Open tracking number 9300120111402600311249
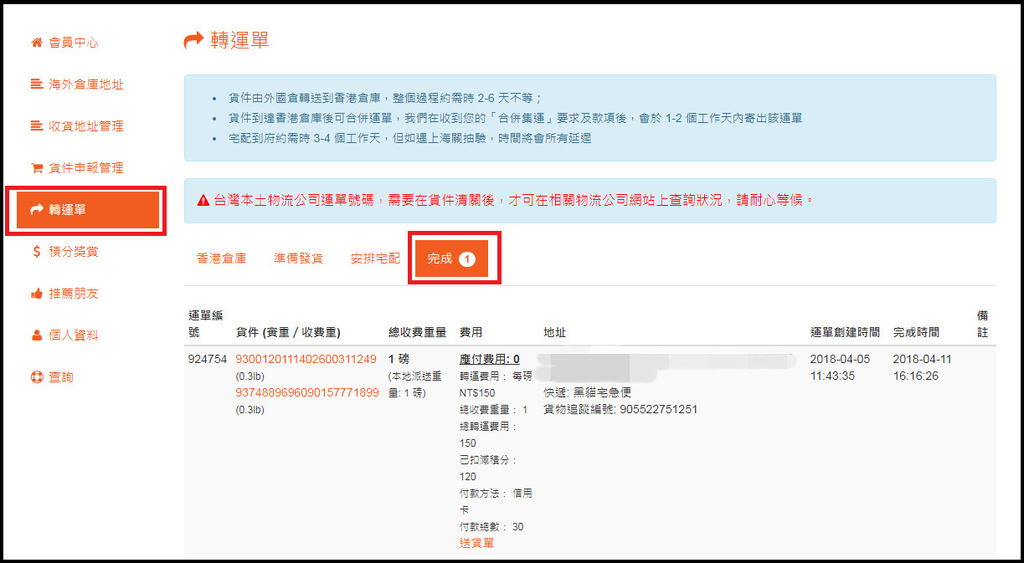The width and height of the screenshot is (1024, 563). (x=306, y=359)
